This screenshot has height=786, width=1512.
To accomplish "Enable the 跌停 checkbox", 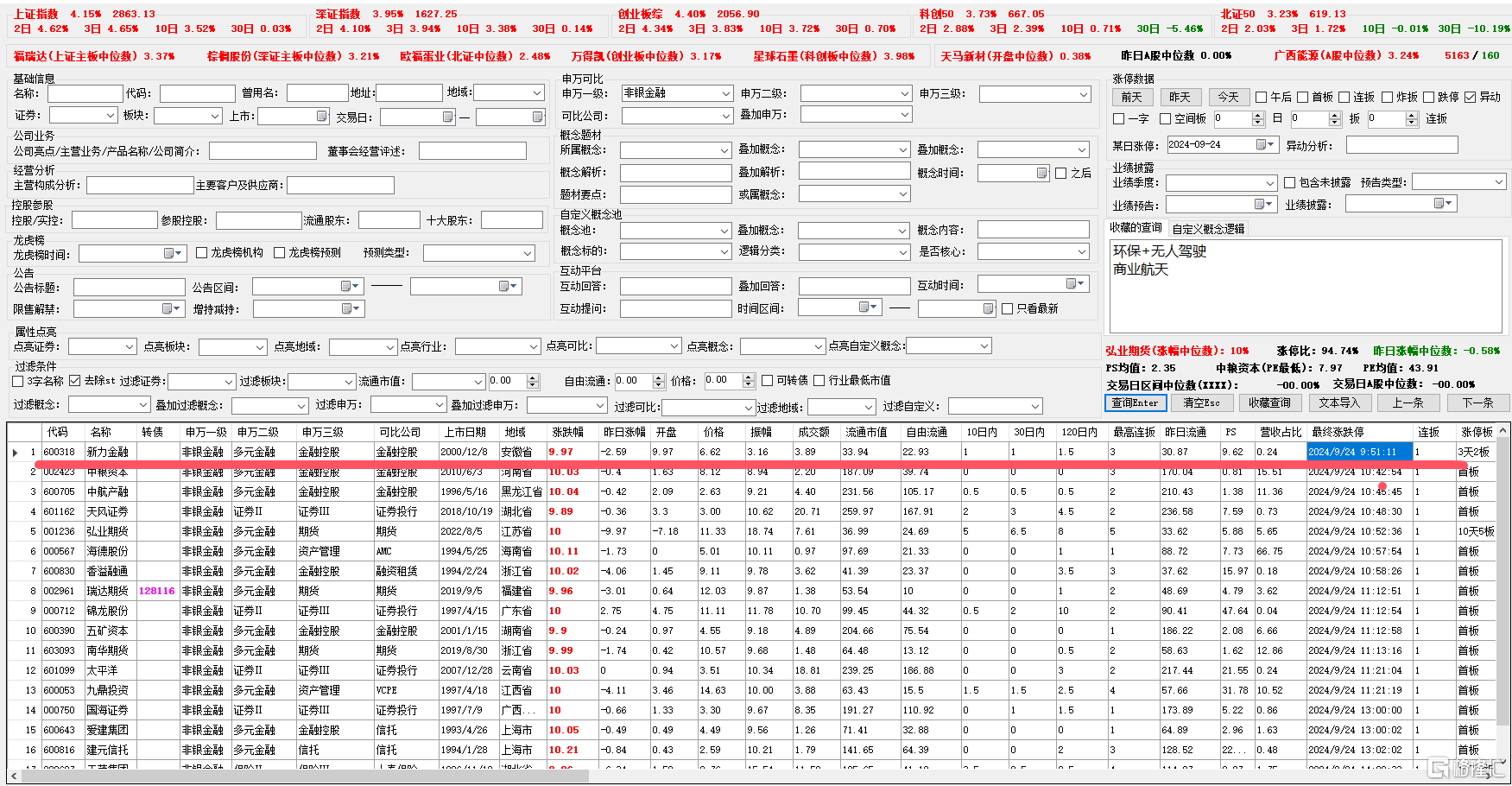I will point(1428,97).
